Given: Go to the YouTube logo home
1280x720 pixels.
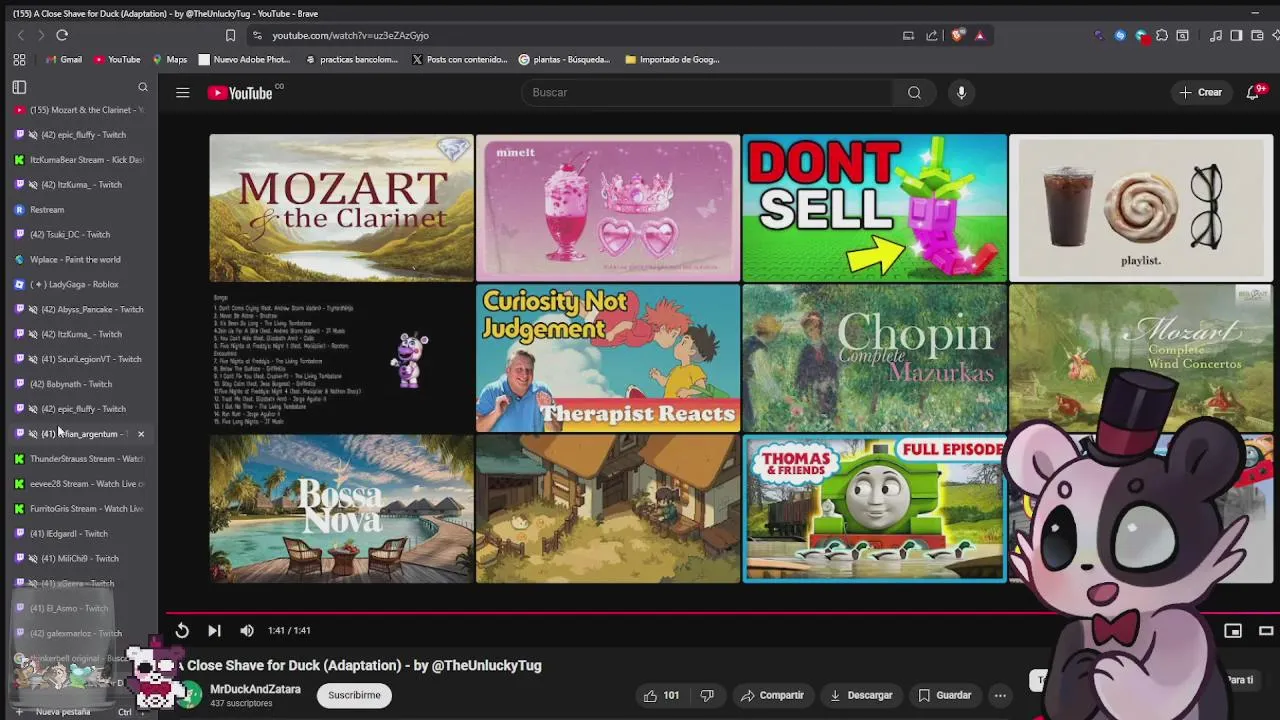Looking at the screenshot, I should point(240,92).
